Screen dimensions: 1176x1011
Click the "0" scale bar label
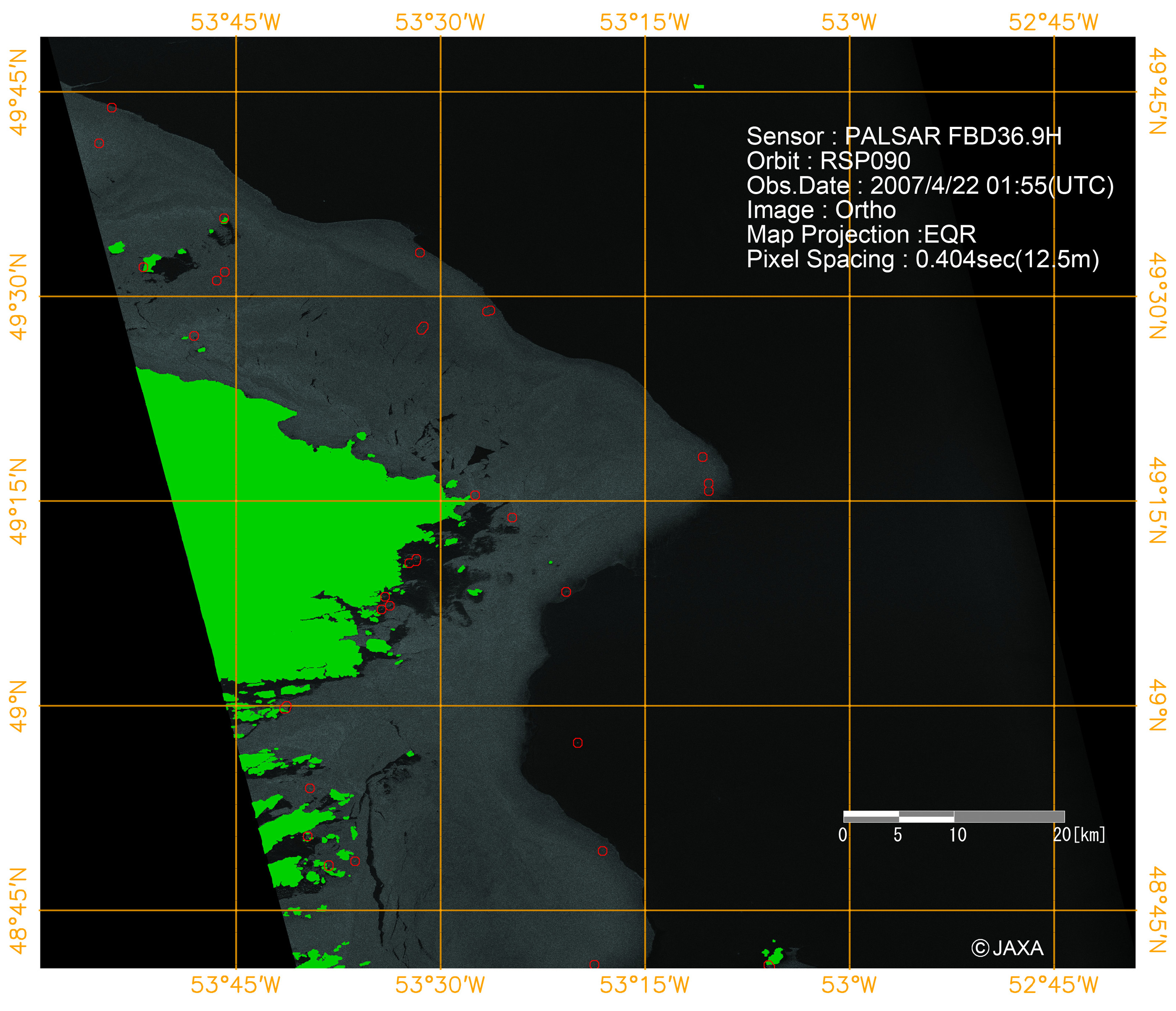(843, 835)
